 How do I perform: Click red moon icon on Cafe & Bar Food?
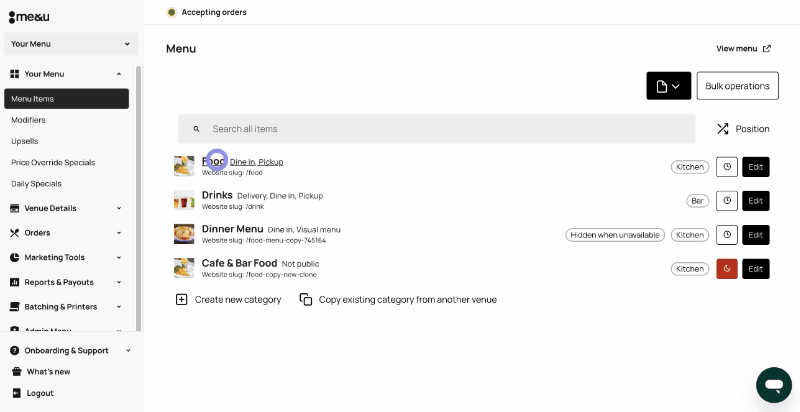point(727,269)
